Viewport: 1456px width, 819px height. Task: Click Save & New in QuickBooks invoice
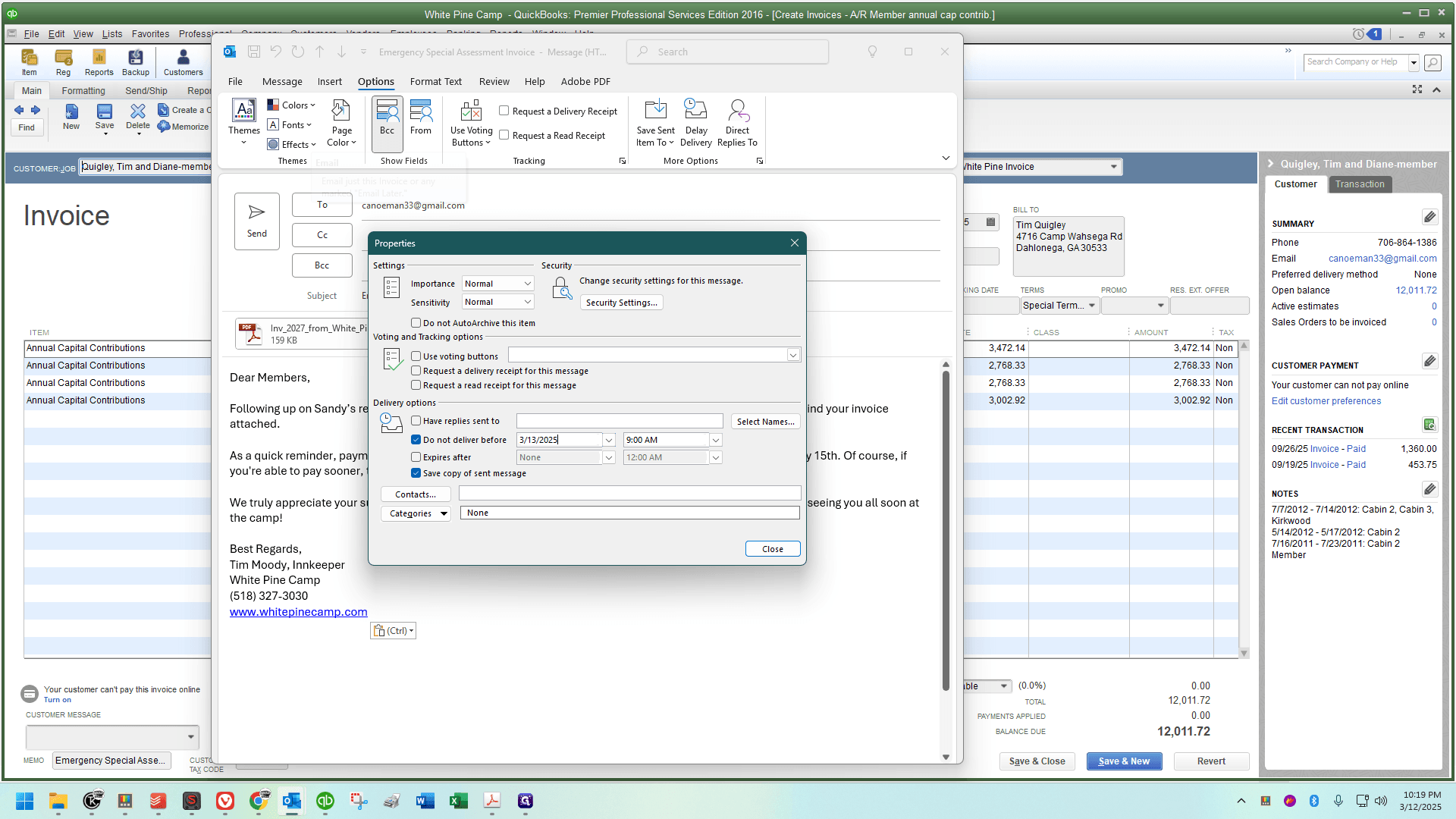(x=1124, y=761)
